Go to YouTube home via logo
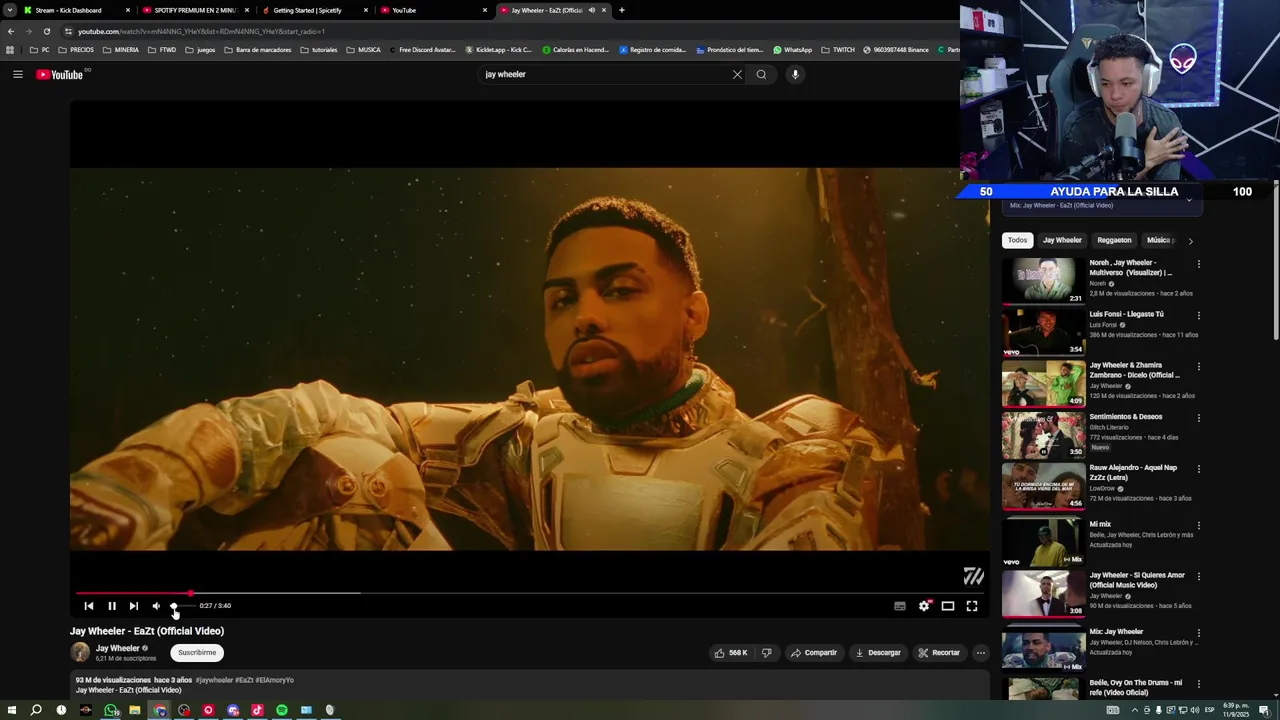The width and height of the screenshot is (1280, 720). (x=60, y=74)
